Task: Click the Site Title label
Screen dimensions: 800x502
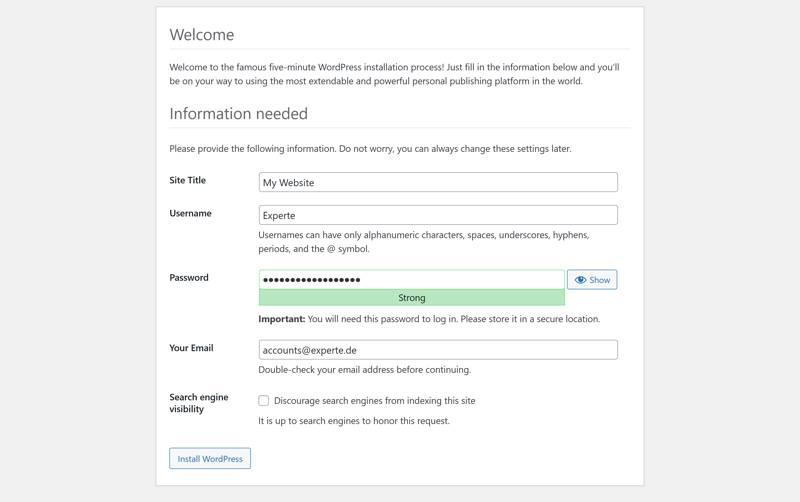Action: [188, 181]
